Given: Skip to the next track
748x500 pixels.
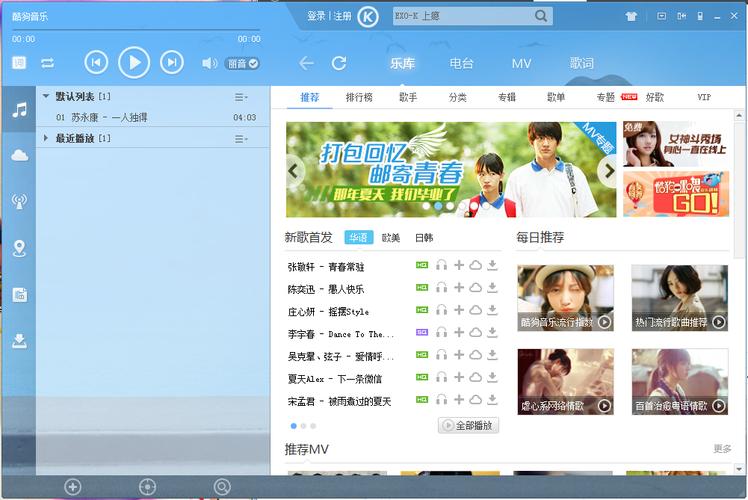Looking at the screenshot, I should [x=172, y=62].
